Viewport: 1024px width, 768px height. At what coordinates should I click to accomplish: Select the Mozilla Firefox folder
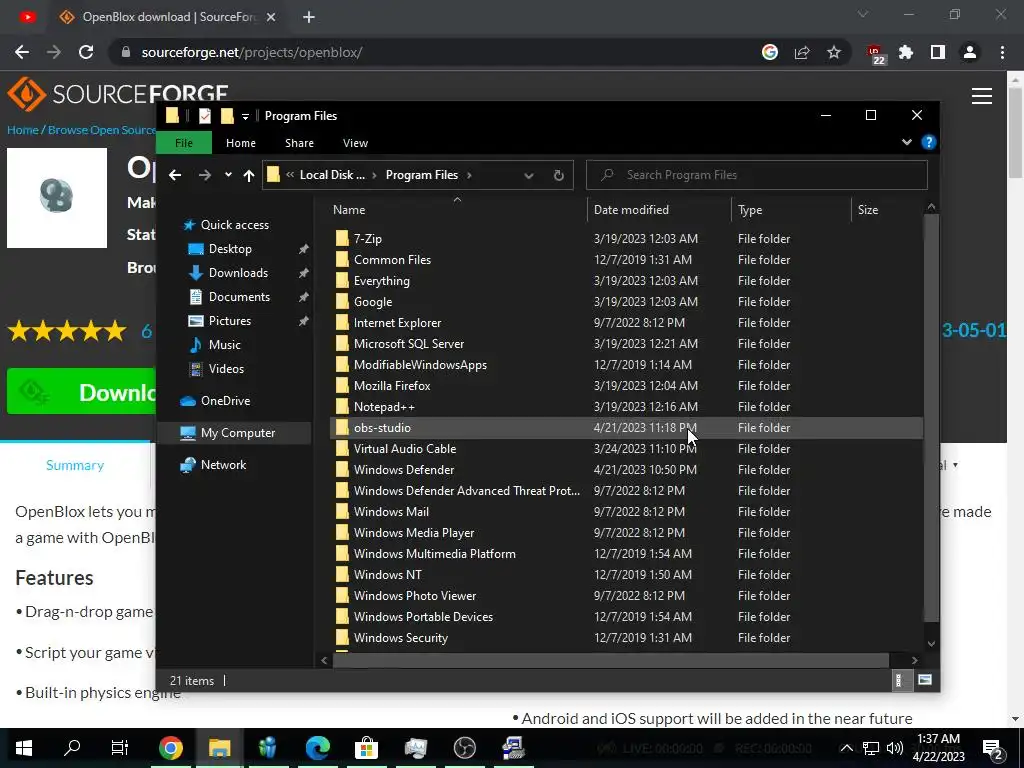click(x=627, y=386)
